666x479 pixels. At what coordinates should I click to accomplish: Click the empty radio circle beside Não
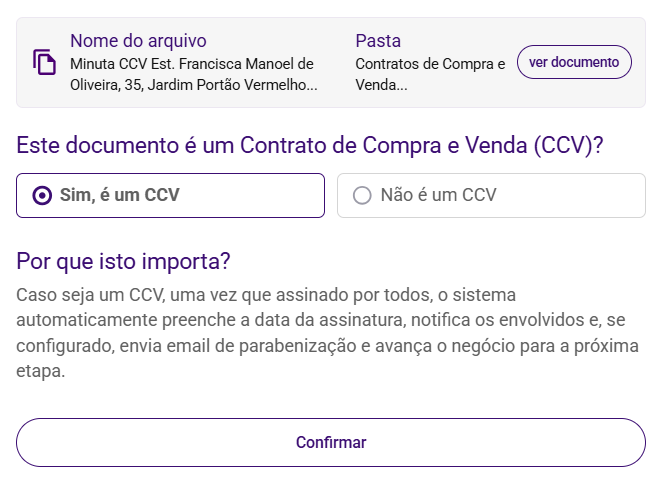coord(362,195)
